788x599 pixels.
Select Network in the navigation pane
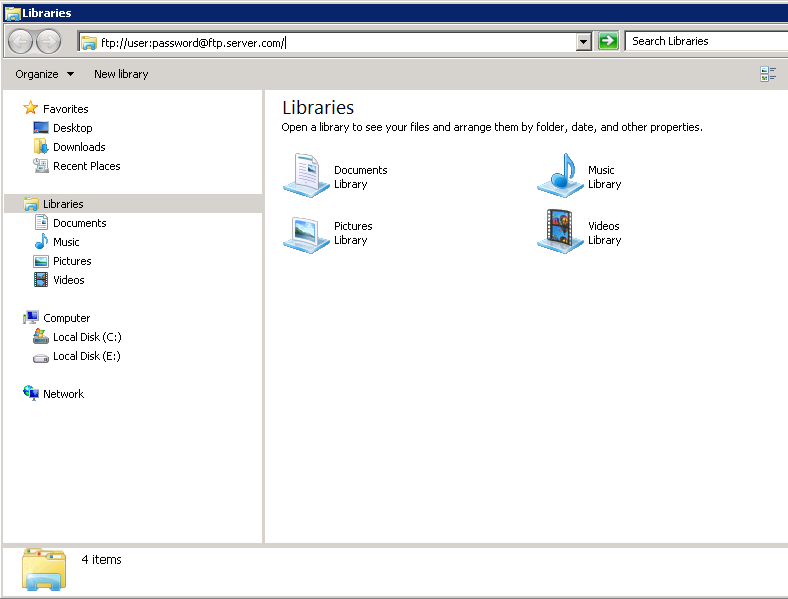63,394
